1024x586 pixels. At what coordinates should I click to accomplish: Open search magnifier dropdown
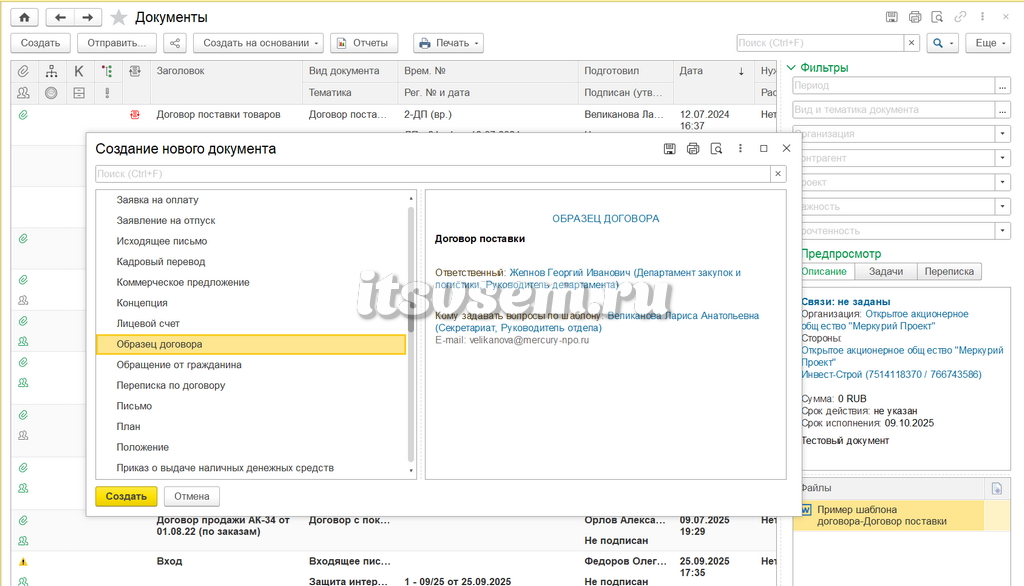(941, 43)
